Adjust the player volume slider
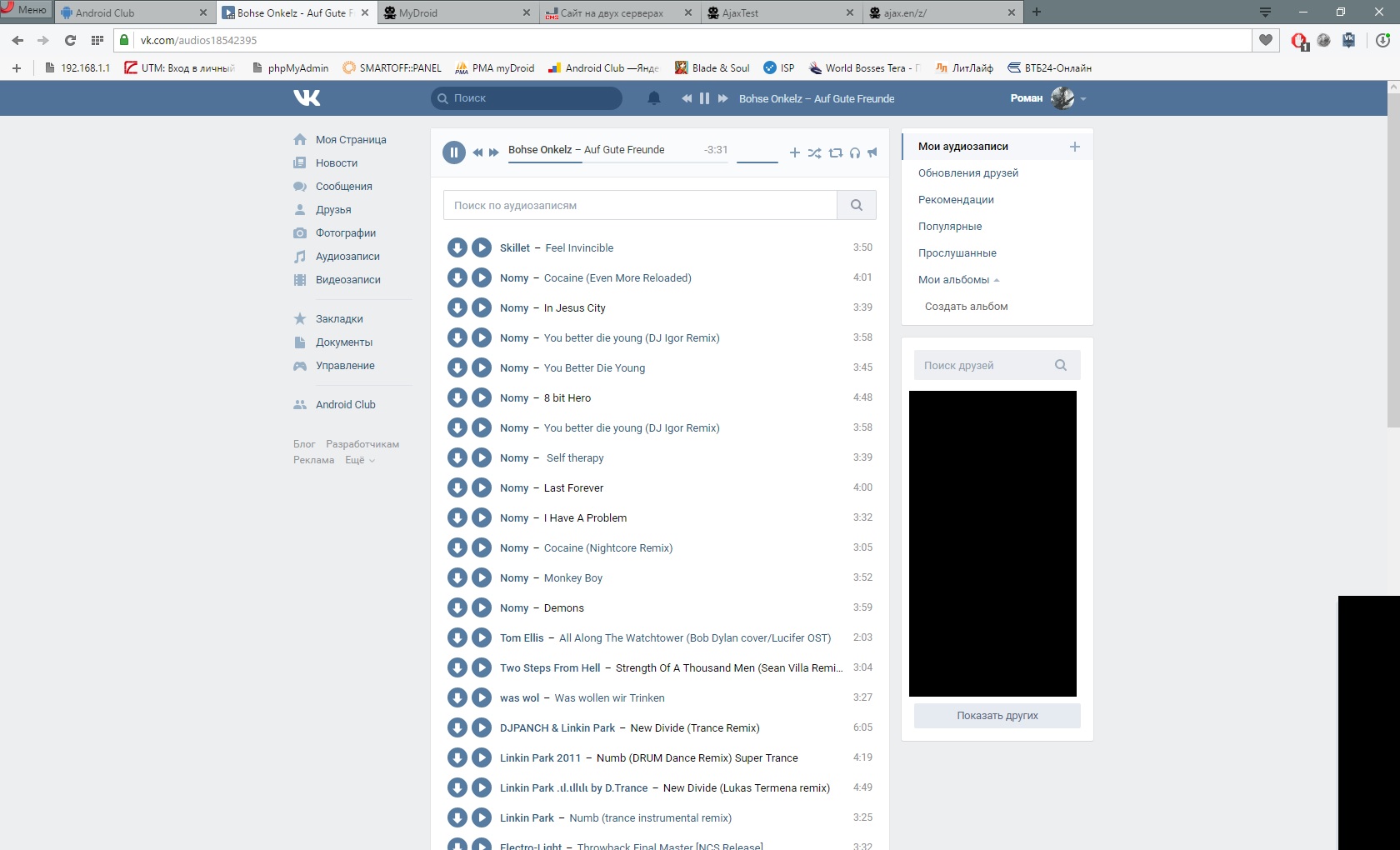The width and height of the screenshot is (1400, 850). (757, 162)
